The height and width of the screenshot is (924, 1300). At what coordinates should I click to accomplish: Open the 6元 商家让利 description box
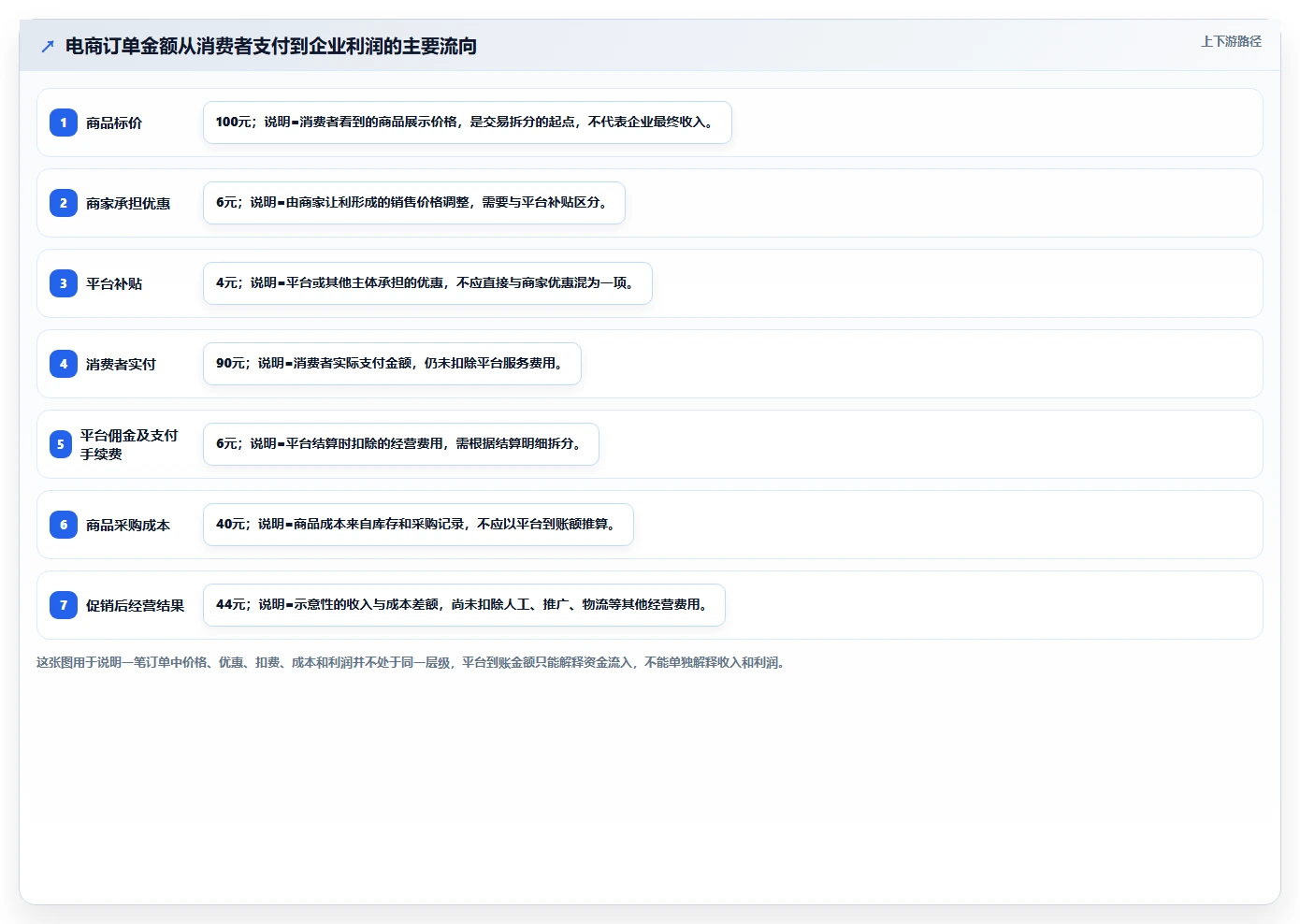pos(414,203)
